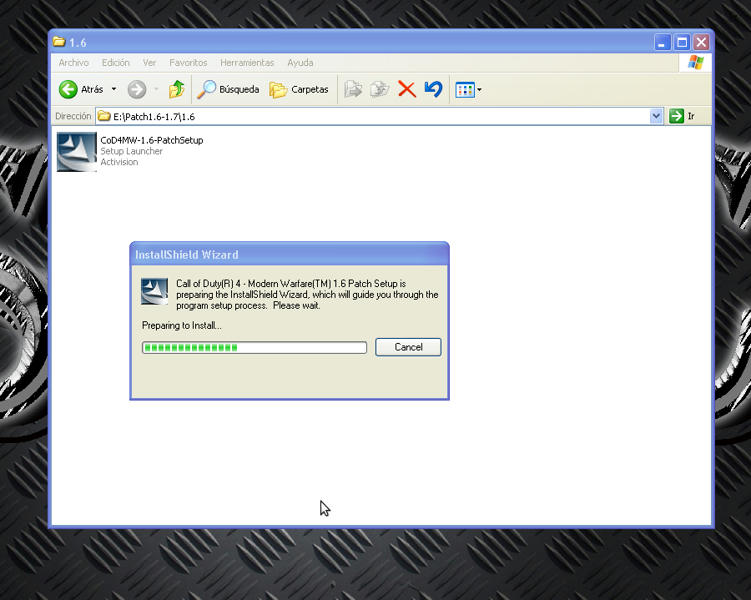Open the Archivo menu

click(x=74, y=63)
